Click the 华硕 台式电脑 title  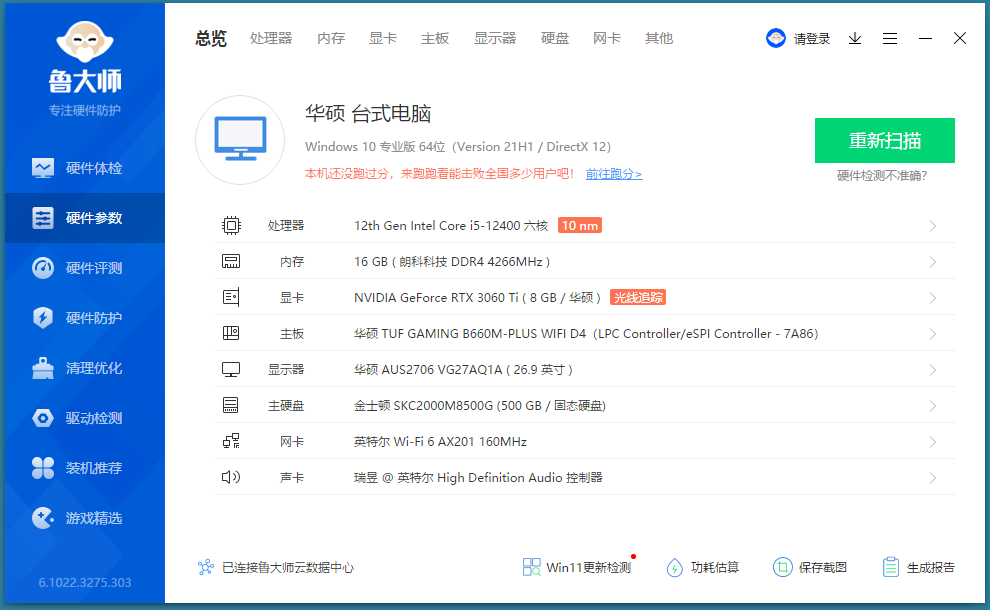coord(368,114)
